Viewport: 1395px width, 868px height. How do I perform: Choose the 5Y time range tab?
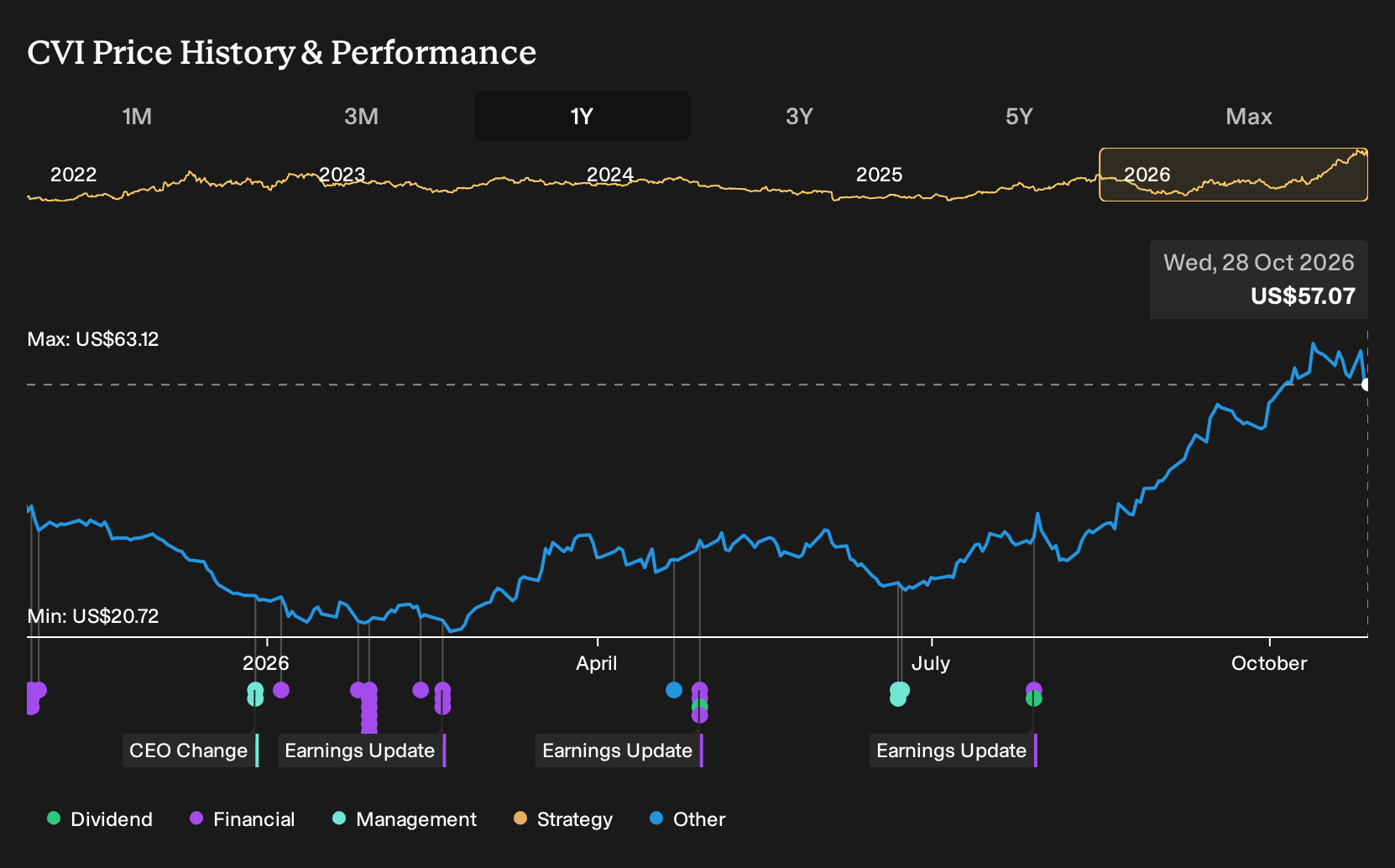click(1019, 116)
